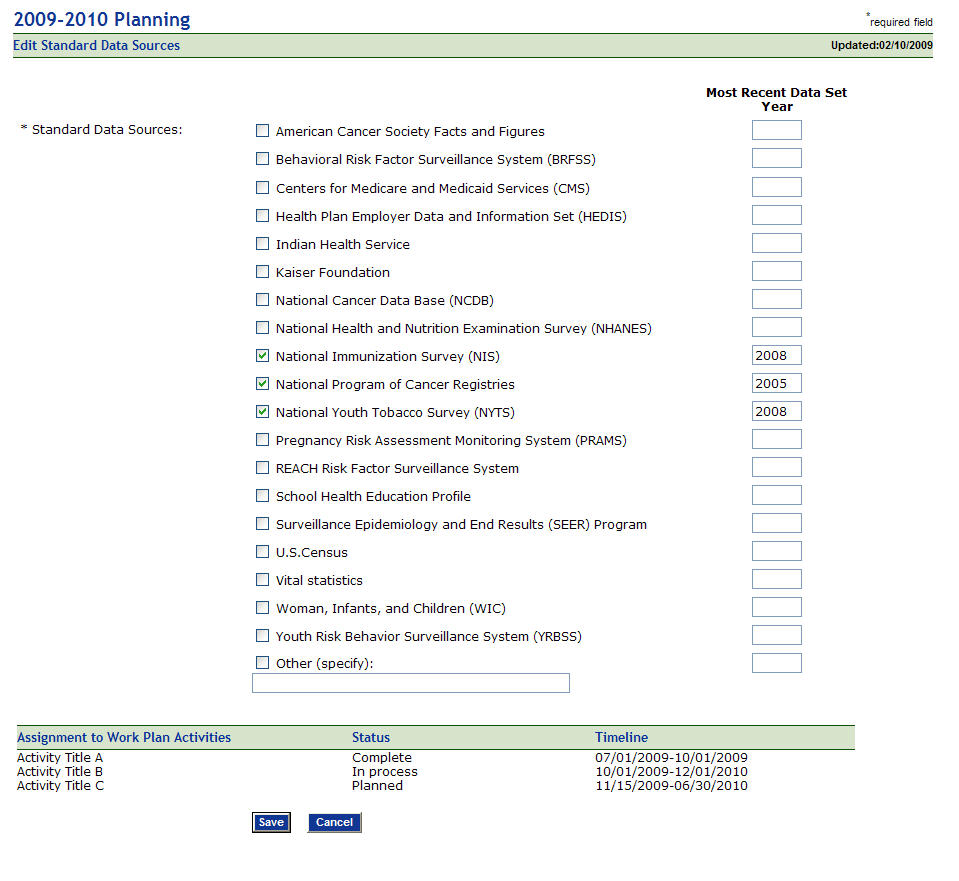Click the HEDIS year input box
The height and width of the screenshot is (881, 959).
pos(776,215)
